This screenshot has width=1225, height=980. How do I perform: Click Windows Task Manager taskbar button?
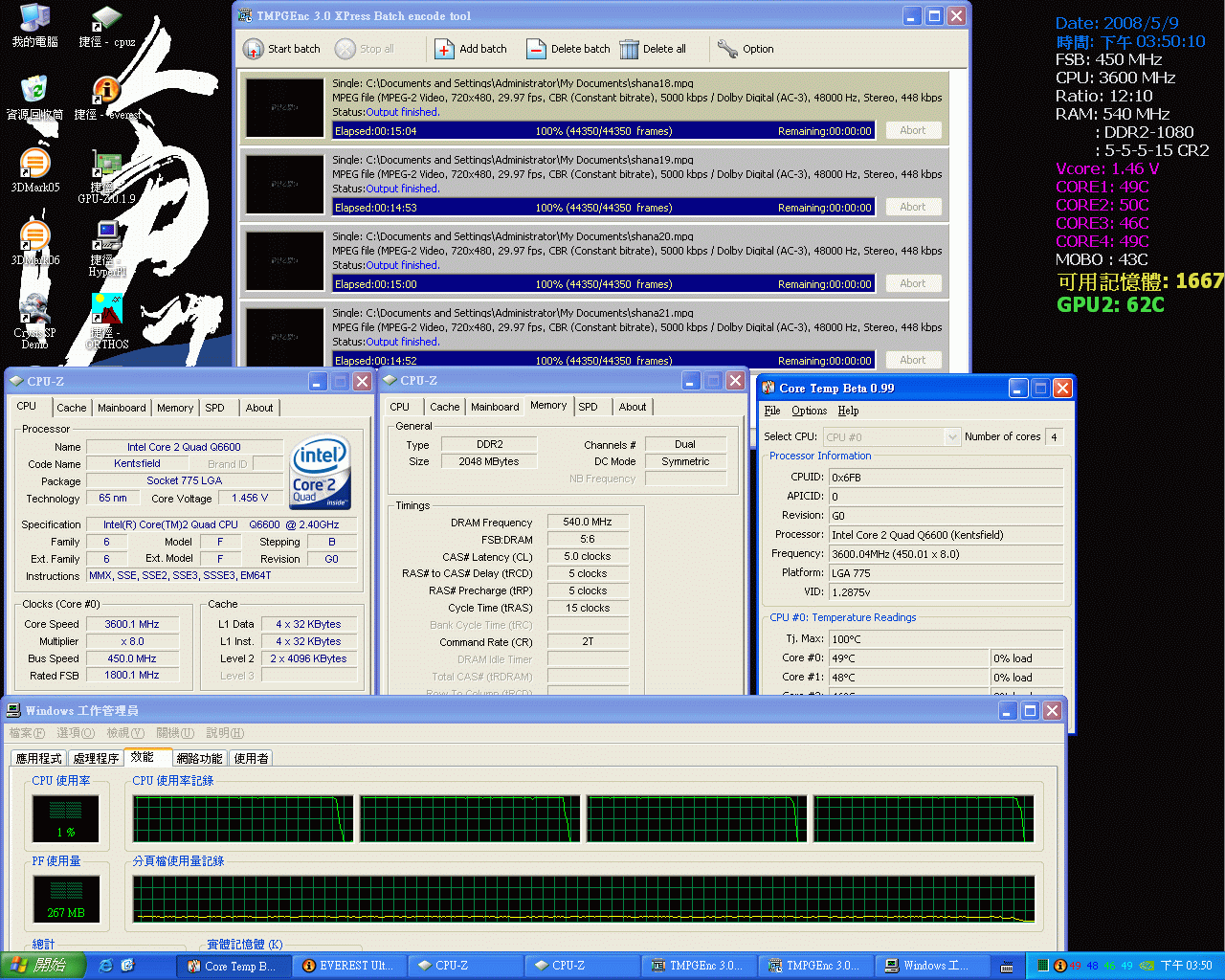coord(934,966)
